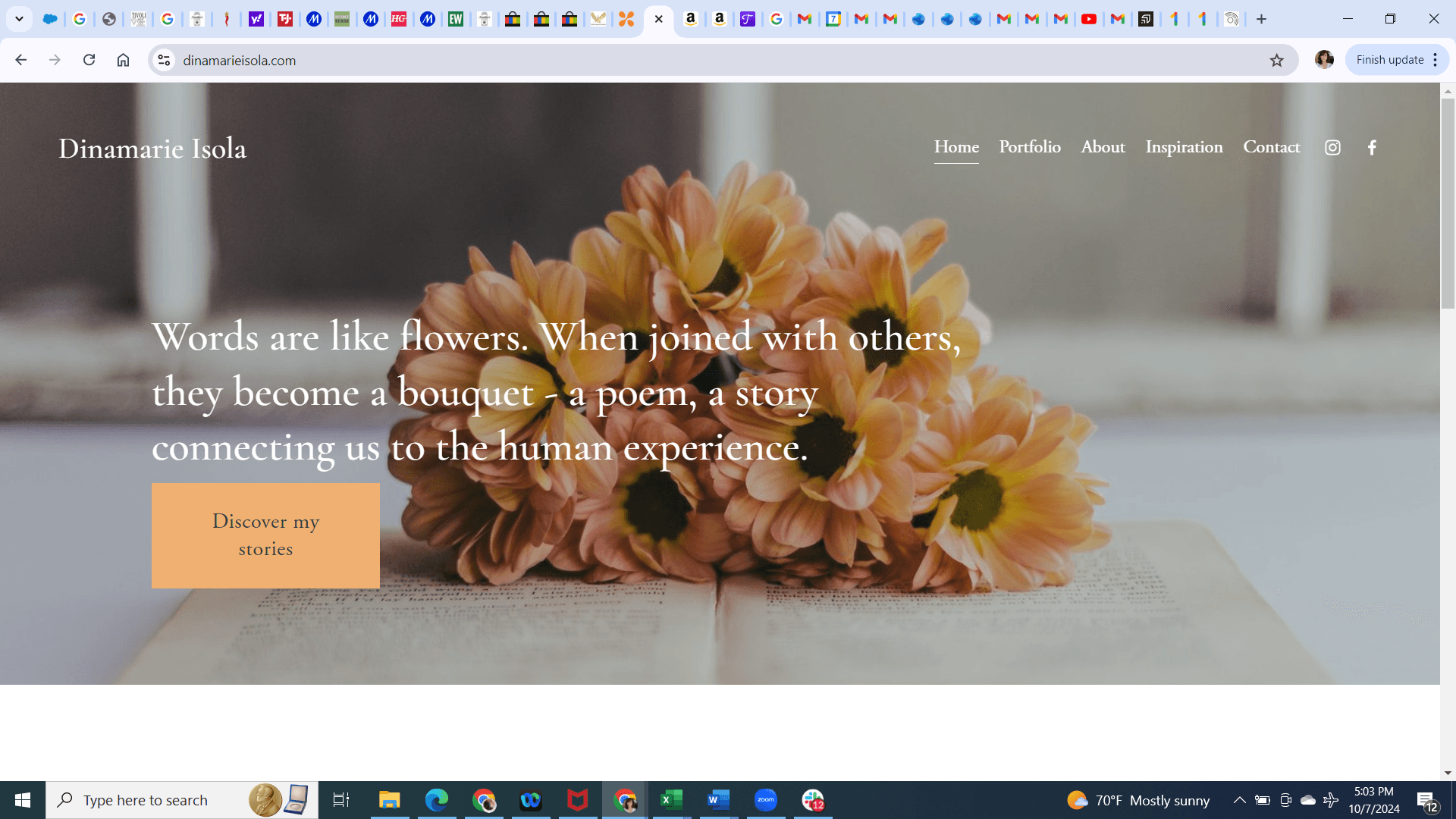Bookmark this page with the star icon

point(1277,60)
